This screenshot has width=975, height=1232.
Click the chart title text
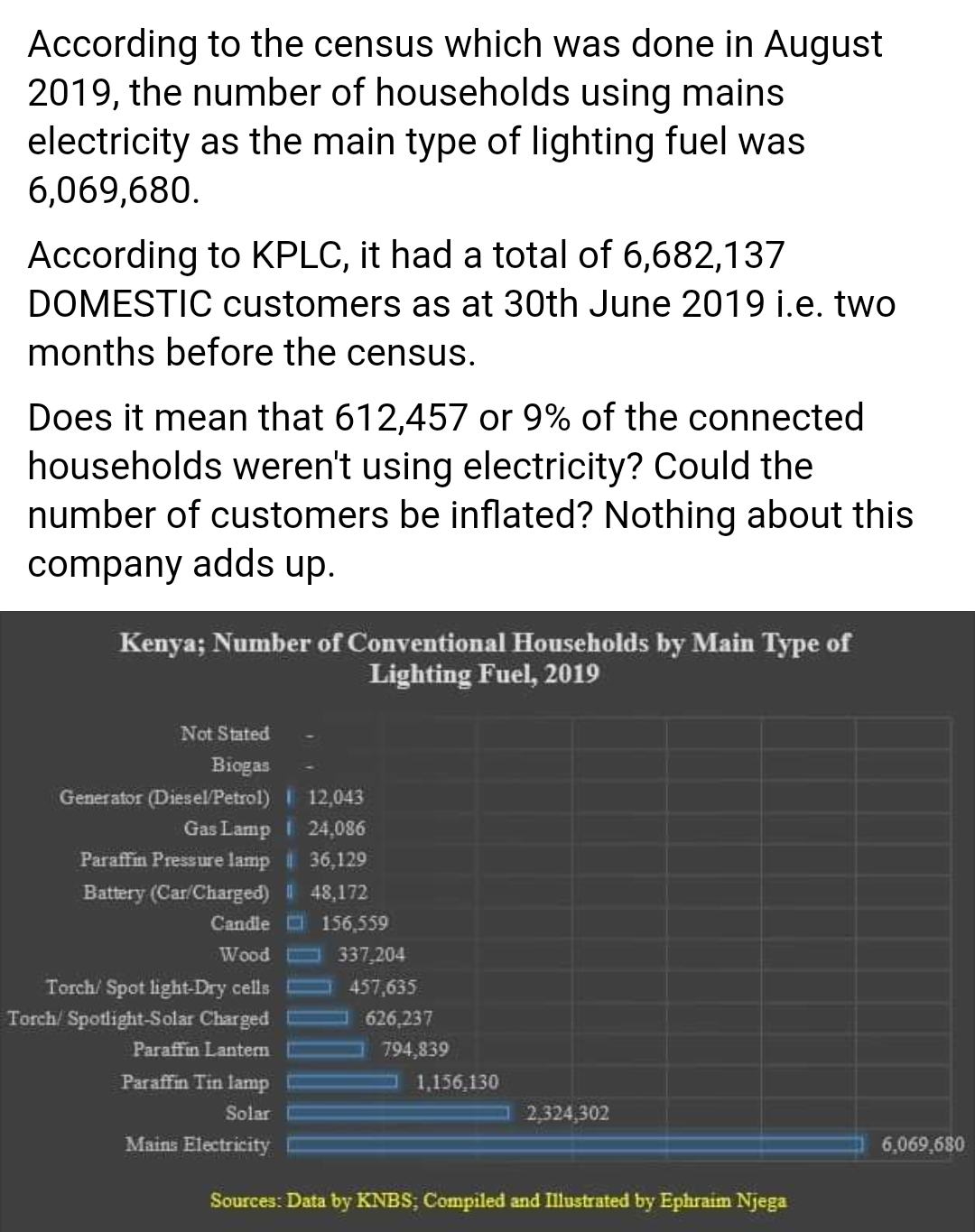click(x=485, y=658)
